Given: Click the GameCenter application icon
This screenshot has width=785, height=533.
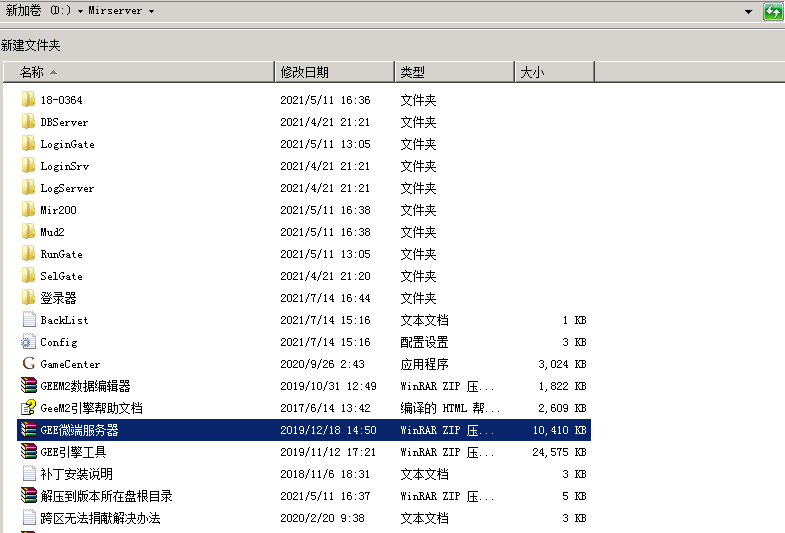Looking at the screenshot, I should [28, 364].
